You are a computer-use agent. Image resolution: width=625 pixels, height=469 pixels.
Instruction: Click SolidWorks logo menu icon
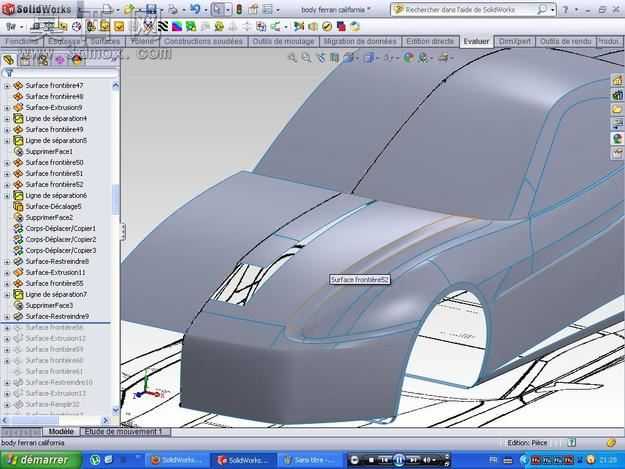tap(8, 9)
